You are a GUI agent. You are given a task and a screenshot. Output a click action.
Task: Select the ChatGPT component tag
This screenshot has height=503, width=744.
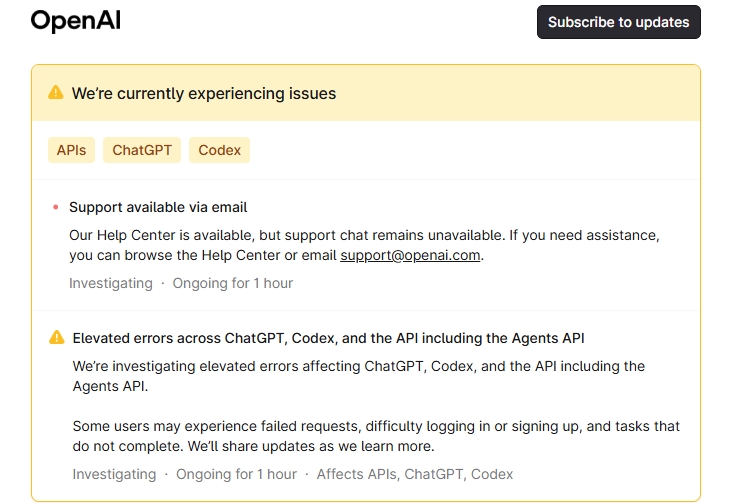(142, 150)
